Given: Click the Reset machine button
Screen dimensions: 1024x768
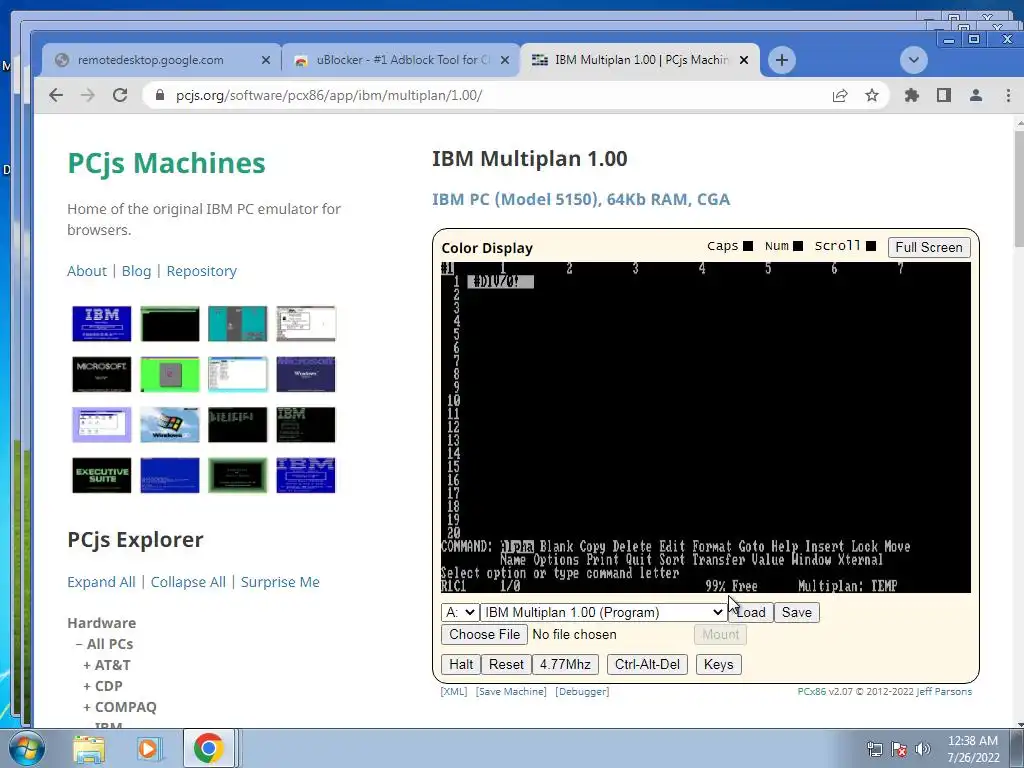Looking at the screenshot, I should [506, 665].
